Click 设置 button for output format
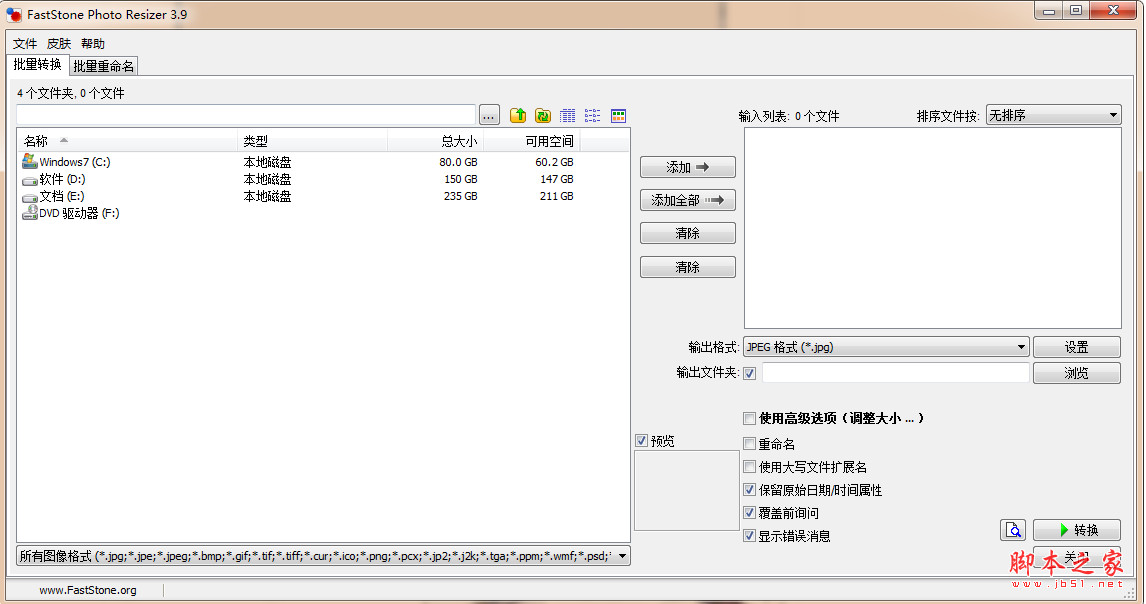1146x604 pixels. (x=1077, y=347)
